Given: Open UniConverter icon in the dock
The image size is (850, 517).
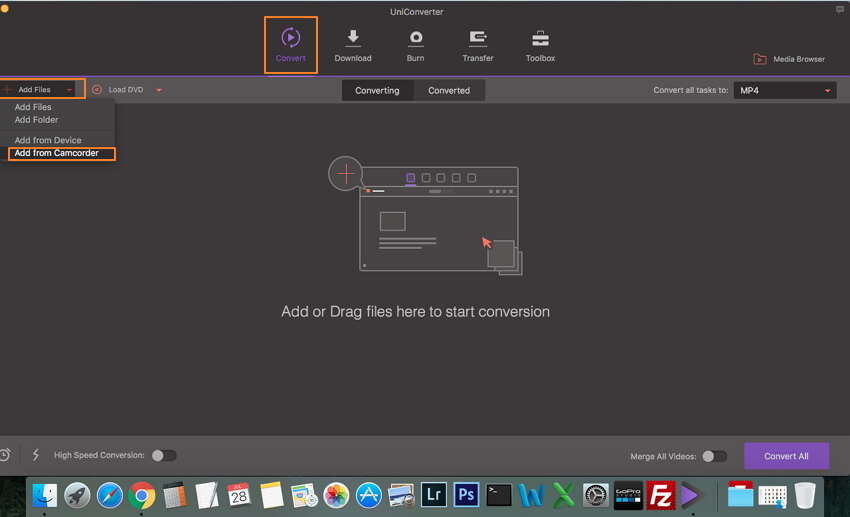Looking at the screenshot, I should (x=692, y=495).
